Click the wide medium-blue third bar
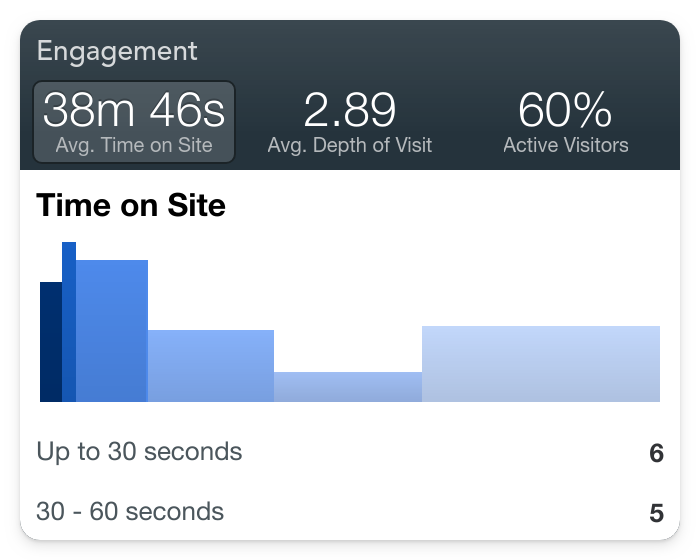 (x=112, y=331)
